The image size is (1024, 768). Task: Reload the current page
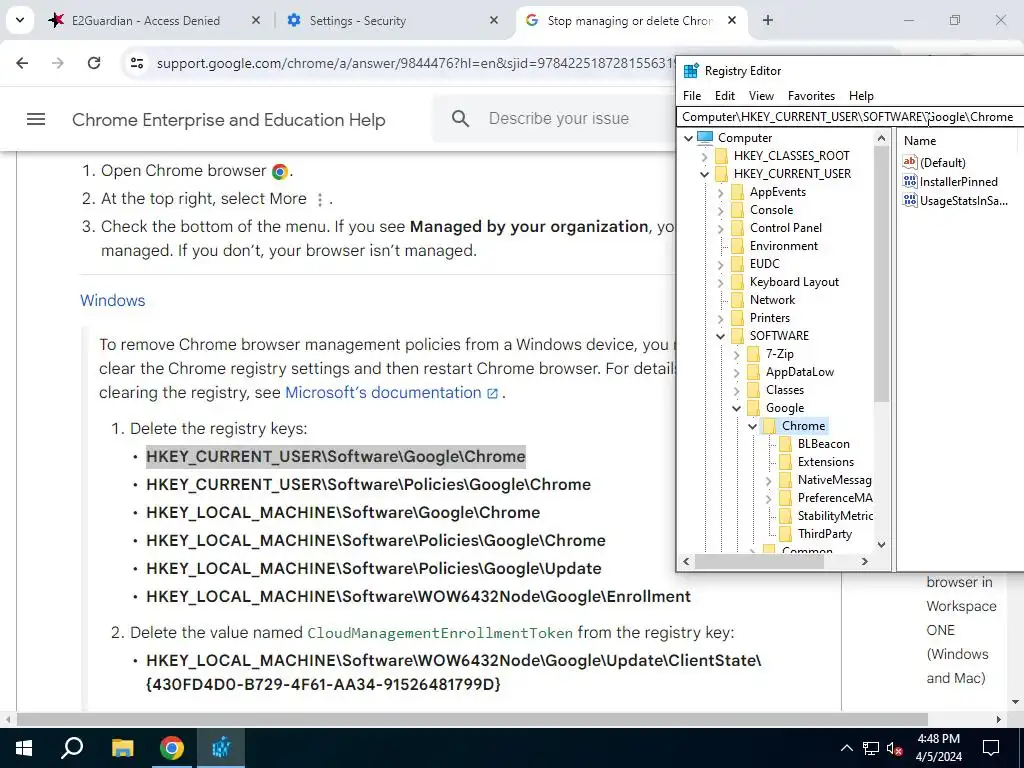click(94, 63)
